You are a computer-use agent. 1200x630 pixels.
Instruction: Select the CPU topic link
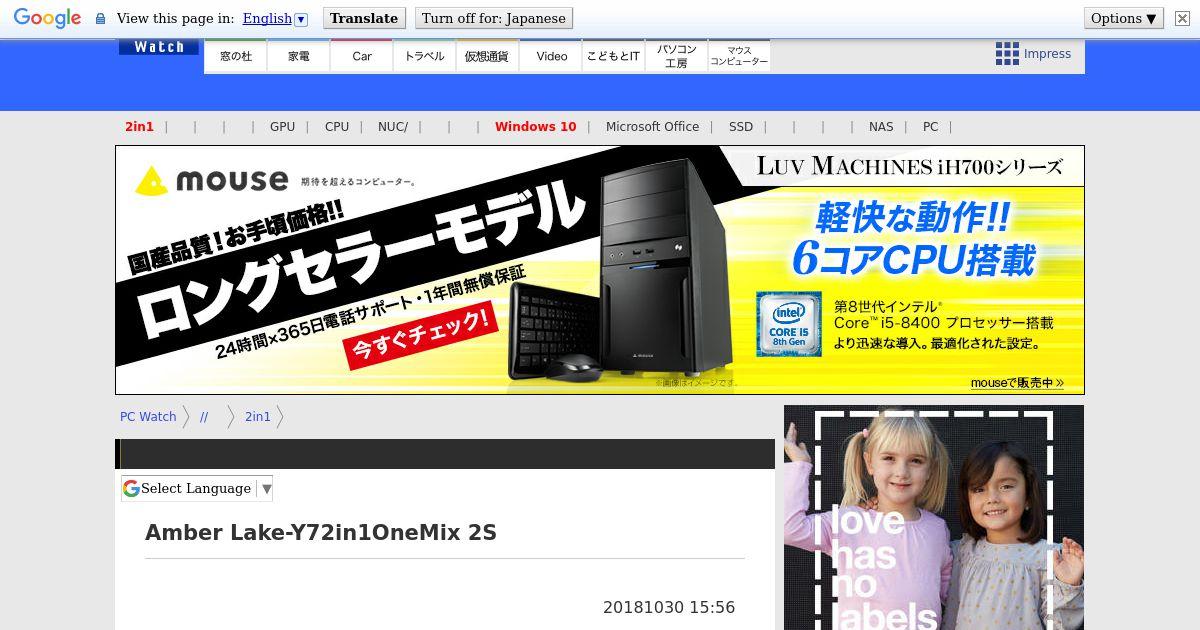(x=337, y=127)
